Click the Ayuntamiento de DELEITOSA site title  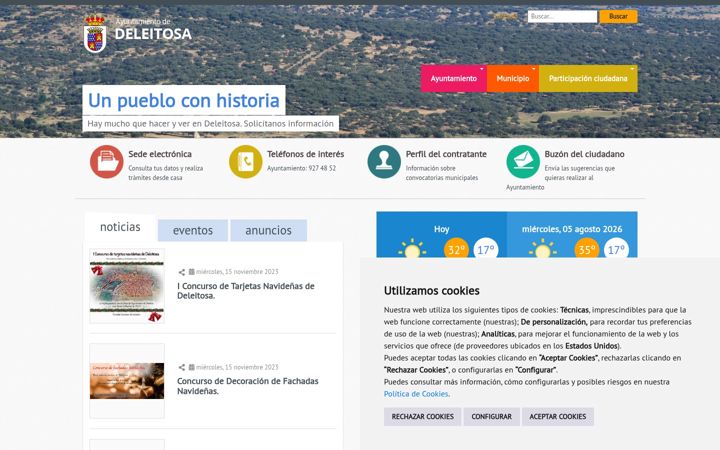coord(153,30)
